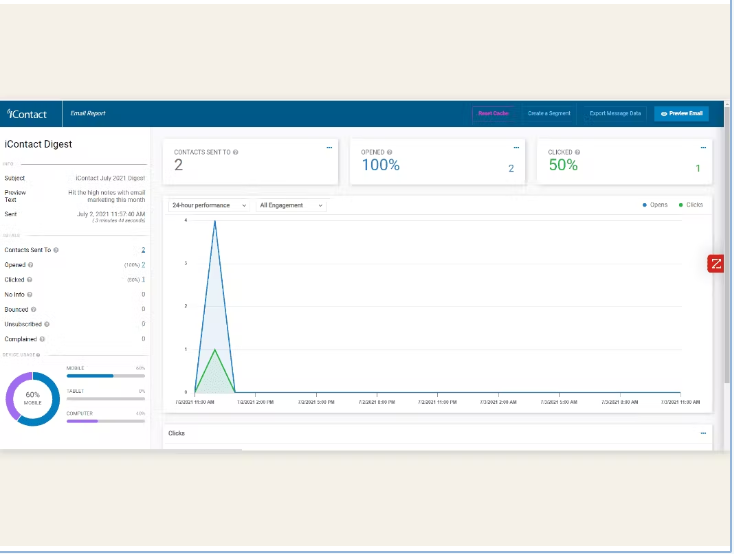Click the iContact Digest title
Image resolution: width=734 pixels, height=554 pixels.
[x=38, y=144]
